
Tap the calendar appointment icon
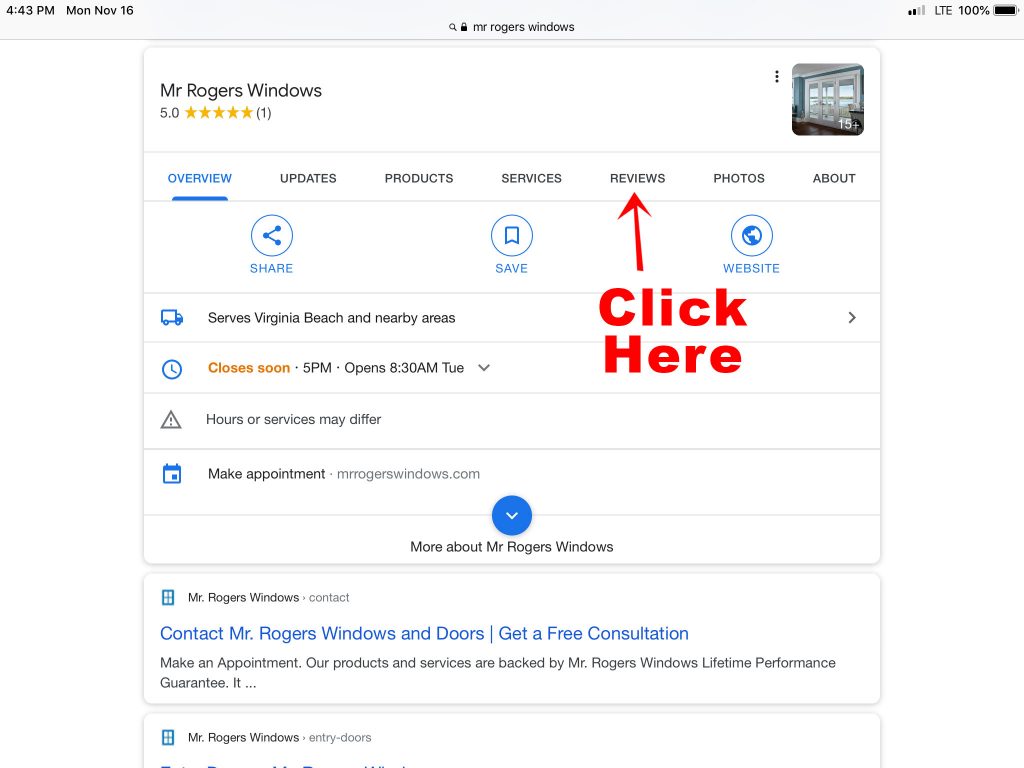click(x=172, y=473)
